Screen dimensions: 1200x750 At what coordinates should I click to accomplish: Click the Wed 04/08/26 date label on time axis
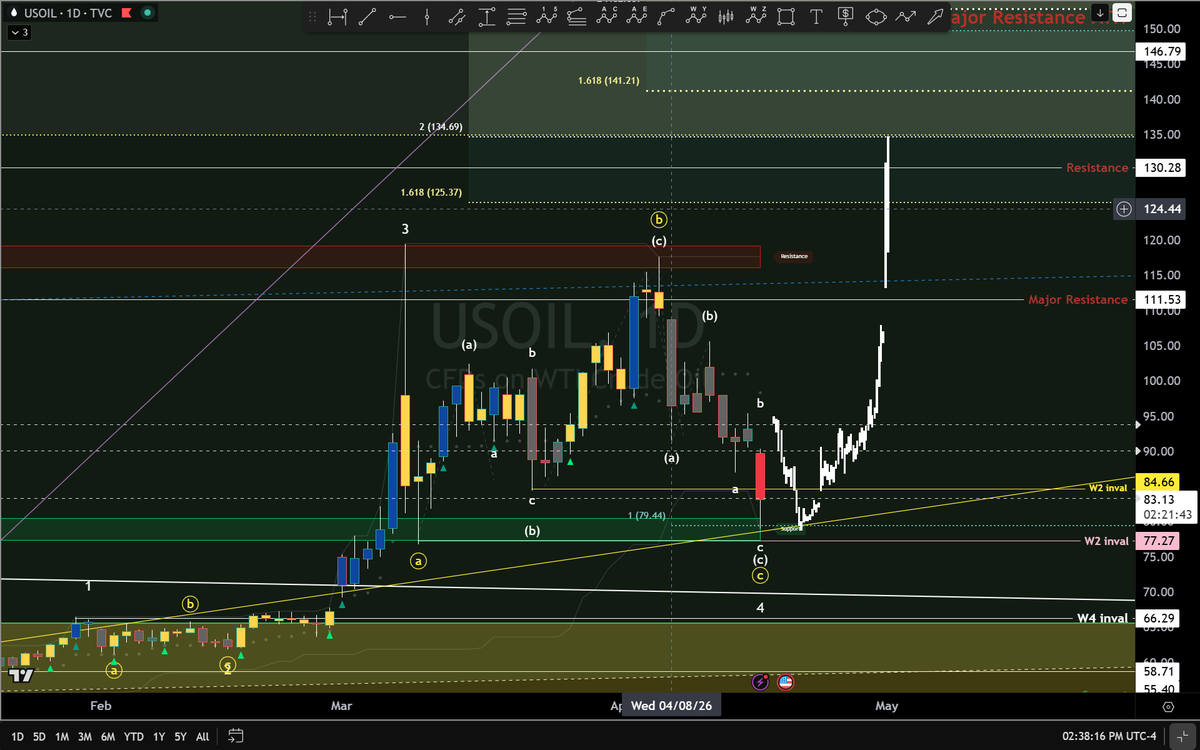click(670, 706)
